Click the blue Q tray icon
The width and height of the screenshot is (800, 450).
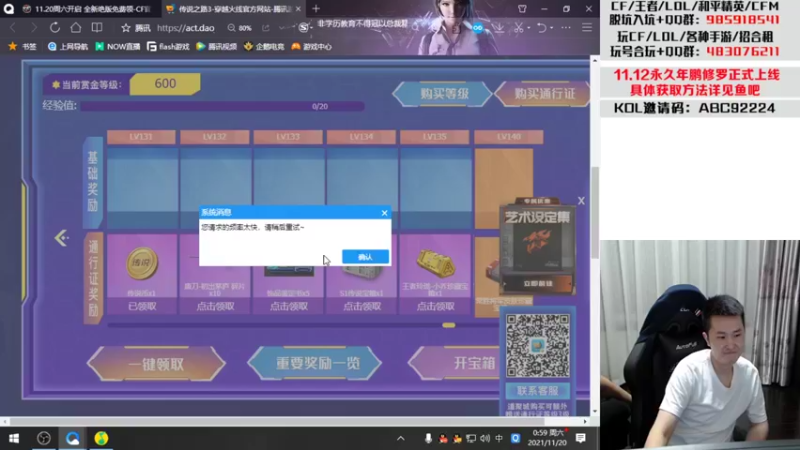point(515,438)
